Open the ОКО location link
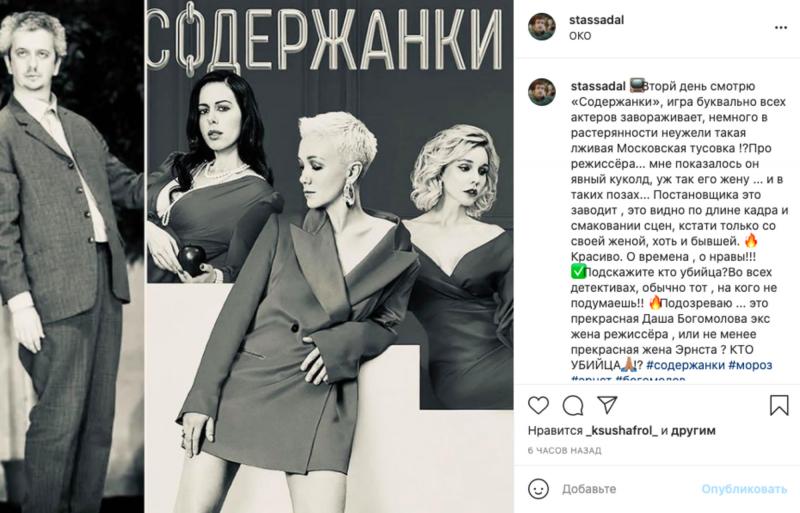The image size is (800, 513). 580,36
